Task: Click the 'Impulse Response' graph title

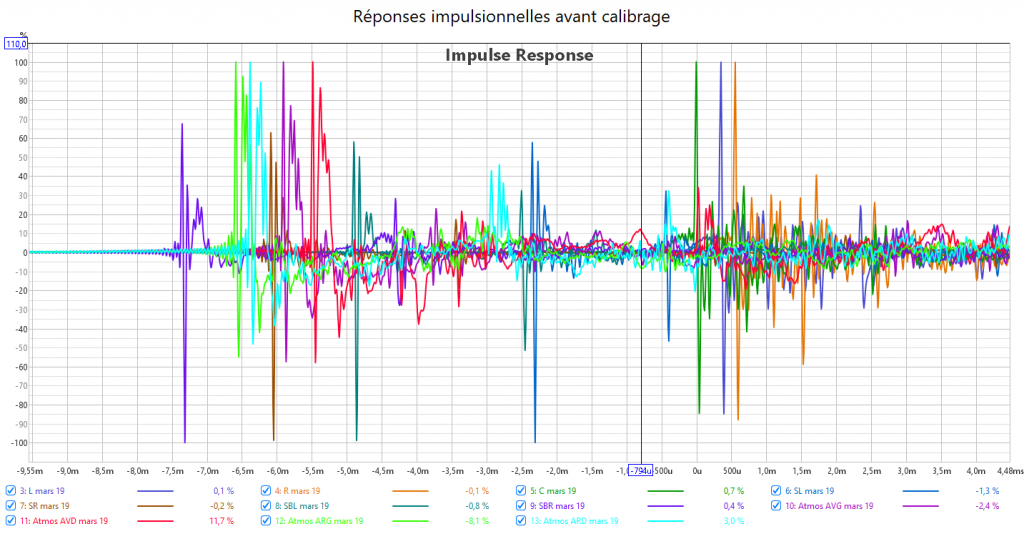Action: (x=519, y=56)
